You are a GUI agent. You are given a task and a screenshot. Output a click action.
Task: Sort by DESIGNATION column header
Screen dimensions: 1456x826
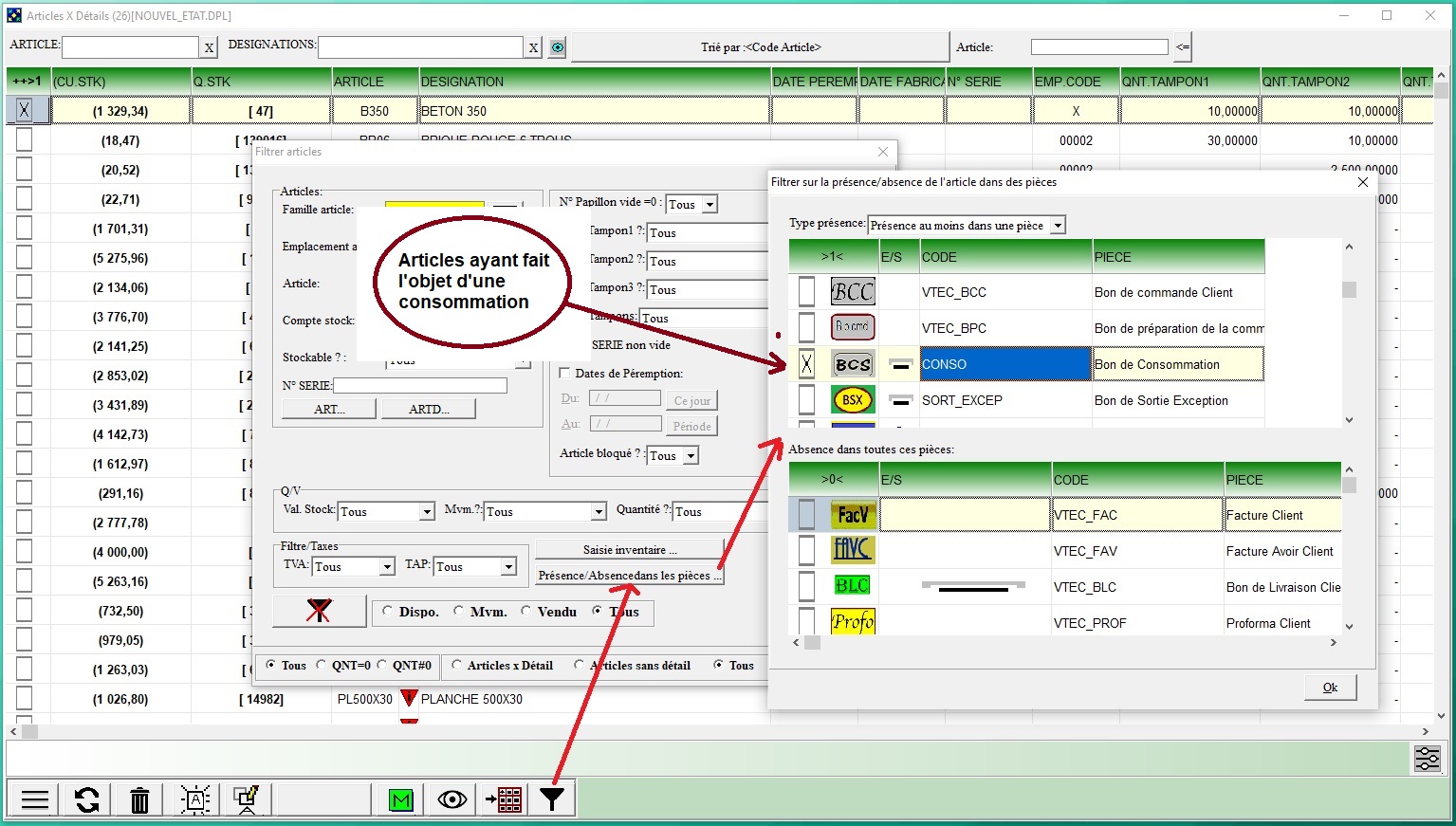click(x=595, y=82)
